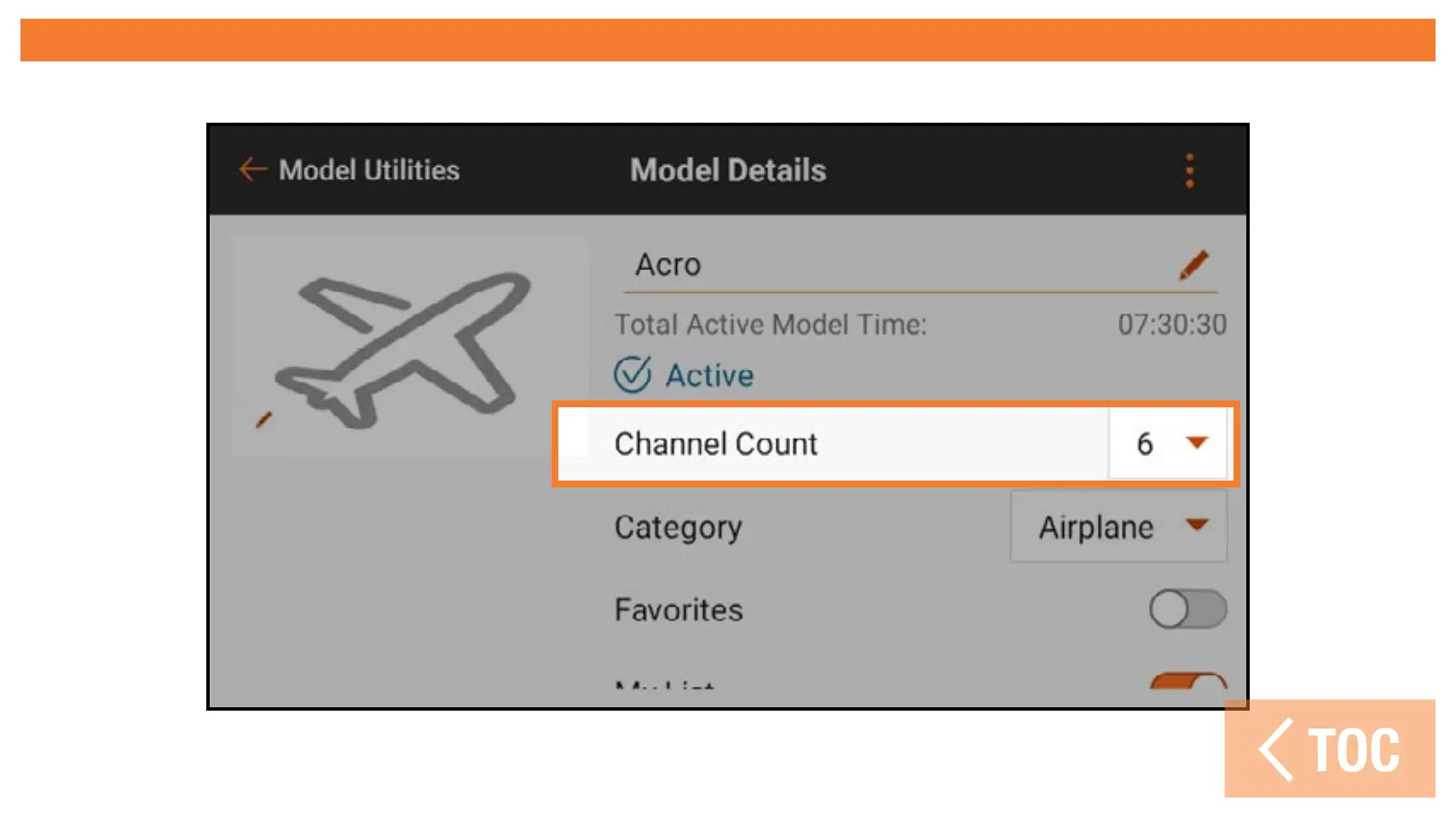Open the Category dropdown showing Airplane

[x=1118, y=527]
